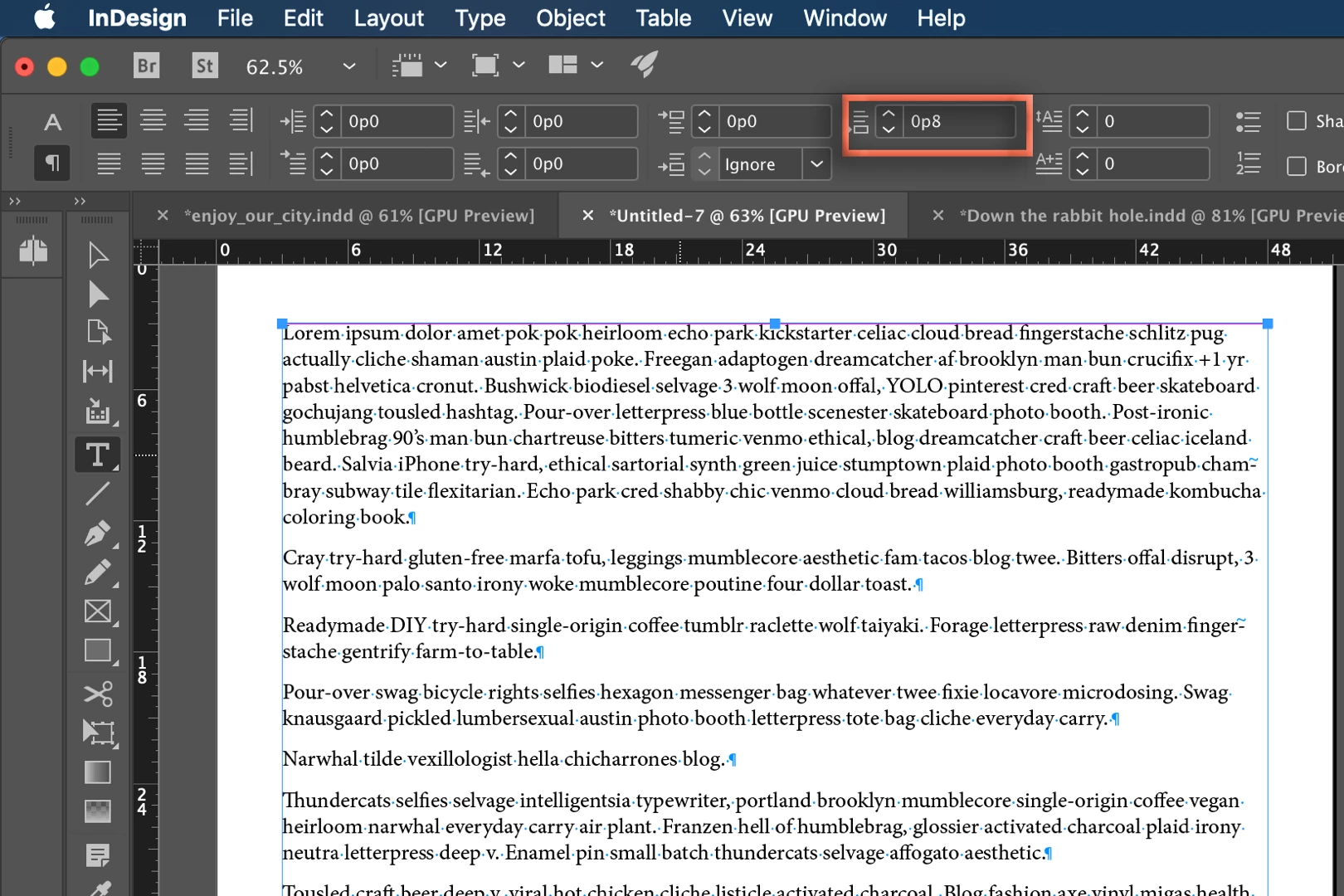The image size is (1344, 896).
Task: Select the Page tool
Action: click(x=98, y=332)
